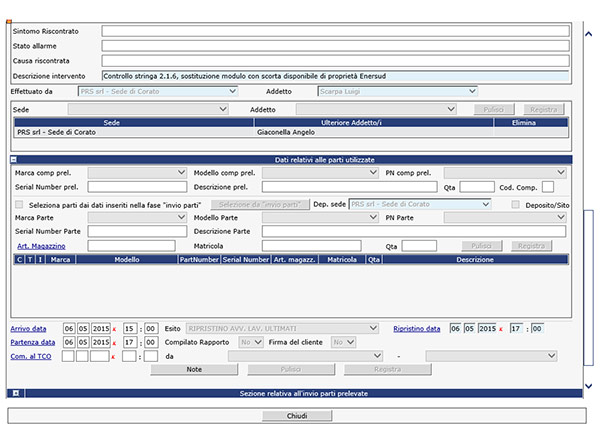600x436 pixels.
Task: Click the 'Ulteriore Addetto/i' column header
Action: pyautogui.click(x=374, y=123)
